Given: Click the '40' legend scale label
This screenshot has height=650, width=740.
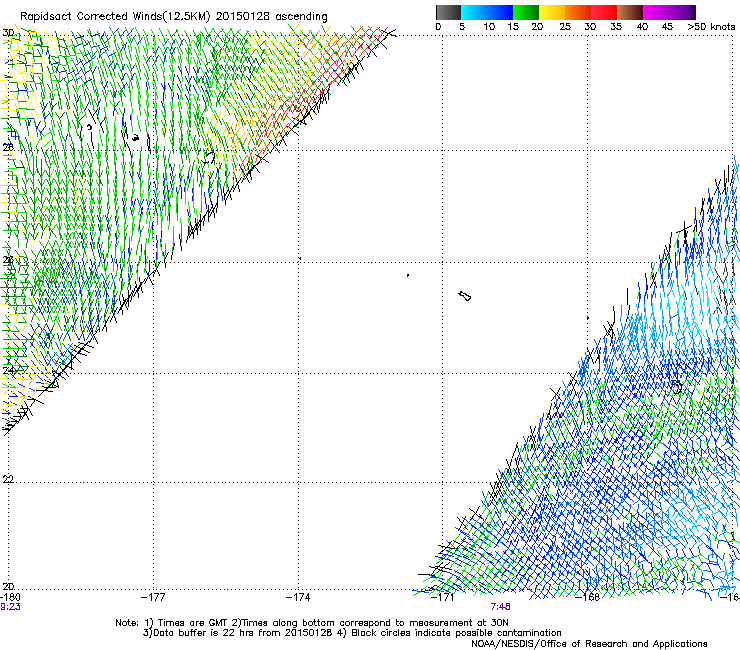Looking at the screenshot, I should click(x=642, y=27).
